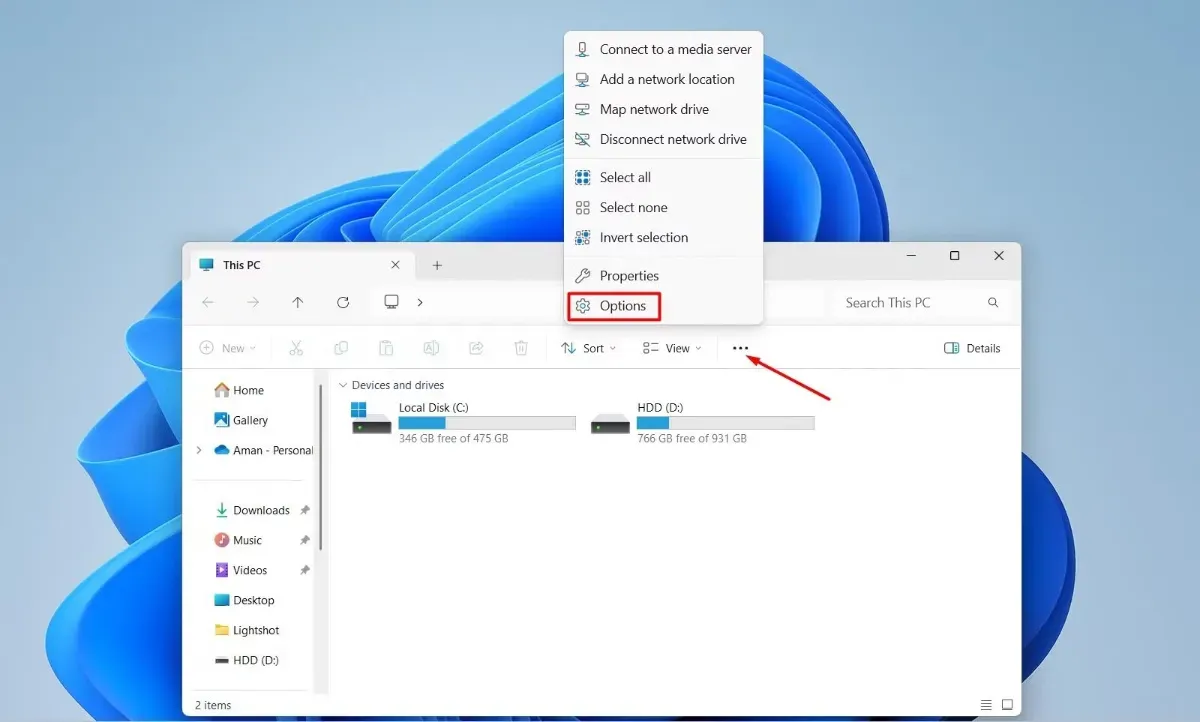Go up one folder with Up arrow

pos(297,302)
